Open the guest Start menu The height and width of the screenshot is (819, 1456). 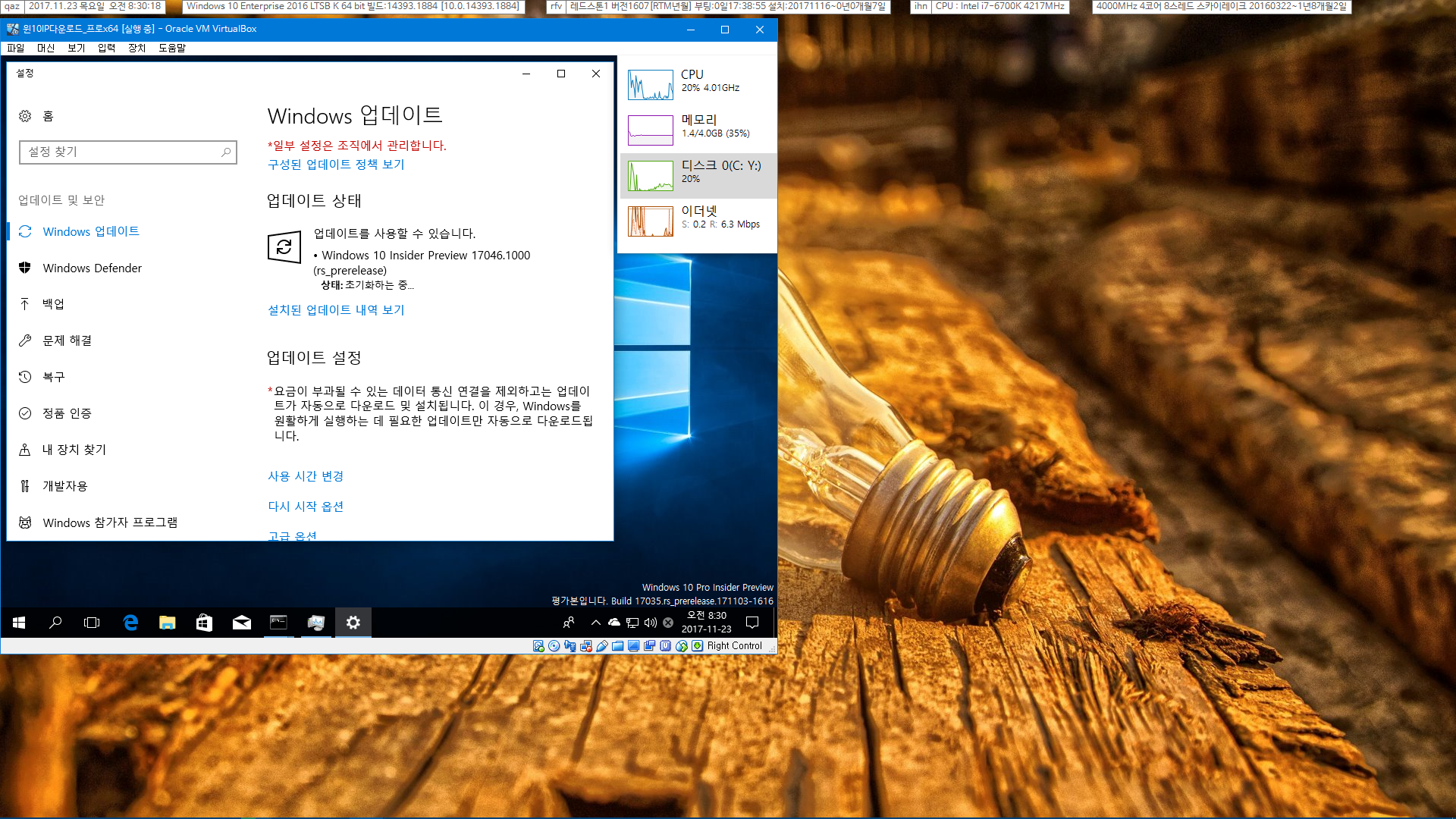click(x=19, y=623)
